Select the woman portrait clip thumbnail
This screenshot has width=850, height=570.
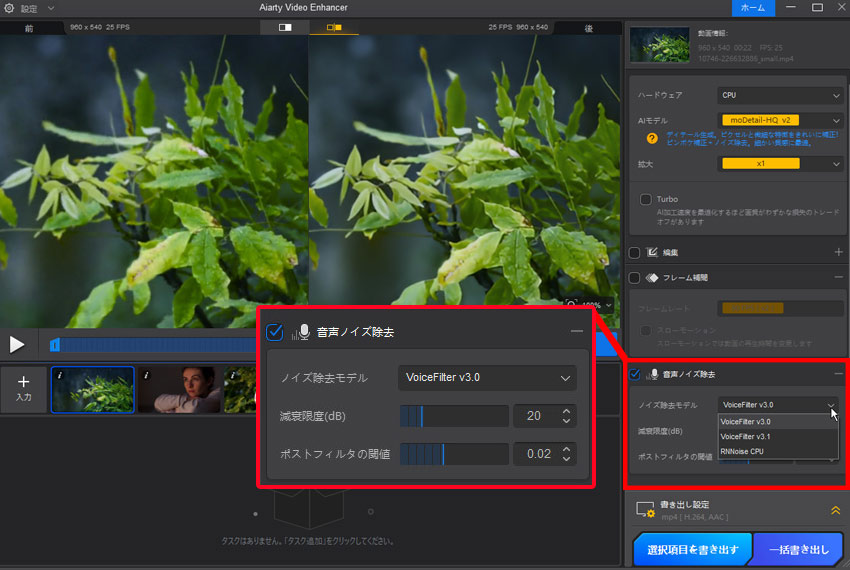point(179,390)
